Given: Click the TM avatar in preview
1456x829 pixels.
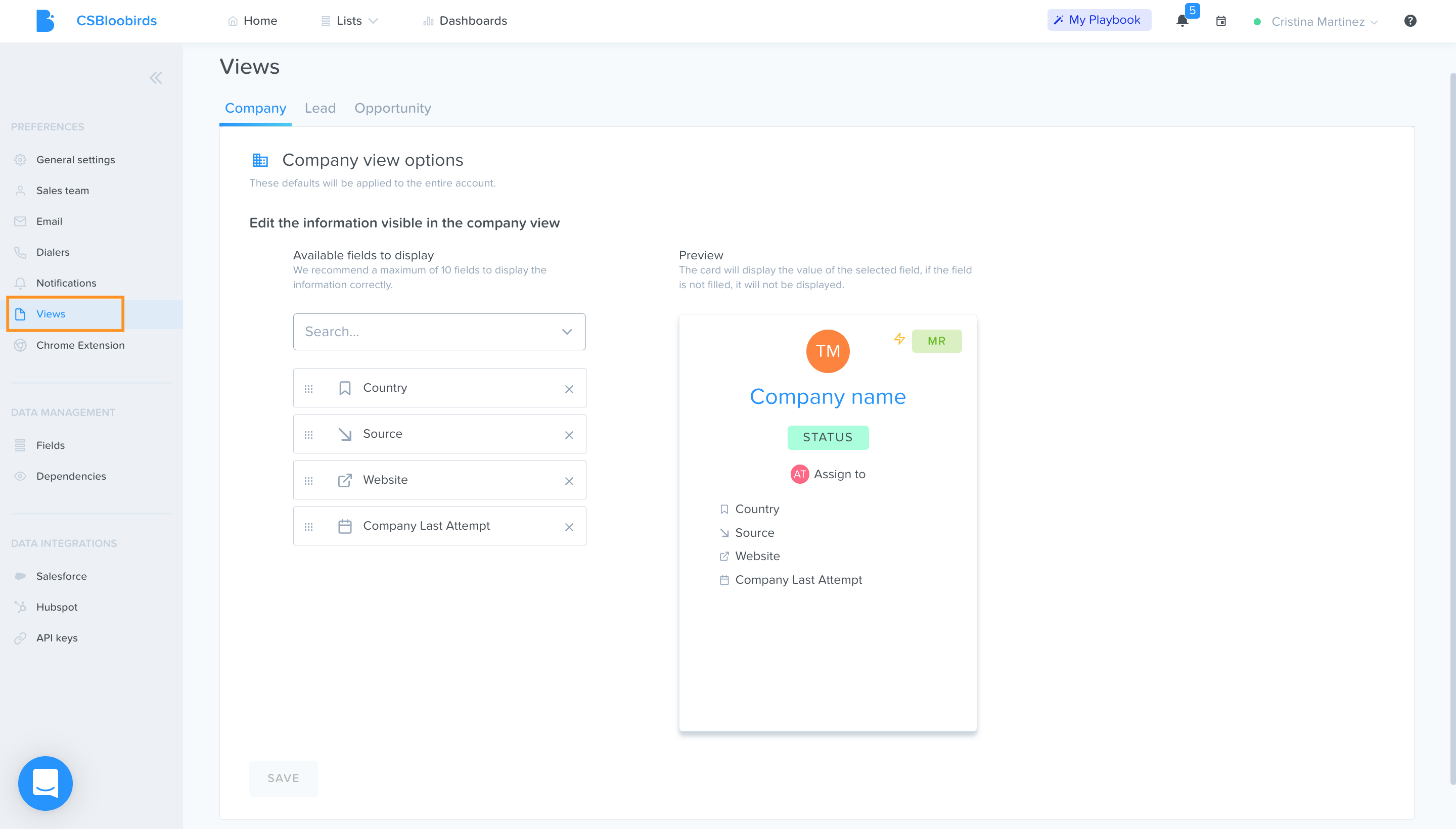Looking at the screenshot, I should tap(828, 351).
